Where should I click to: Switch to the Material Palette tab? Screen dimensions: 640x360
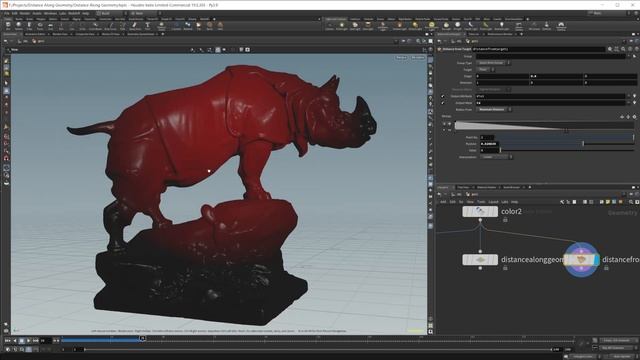pos(487,187)
